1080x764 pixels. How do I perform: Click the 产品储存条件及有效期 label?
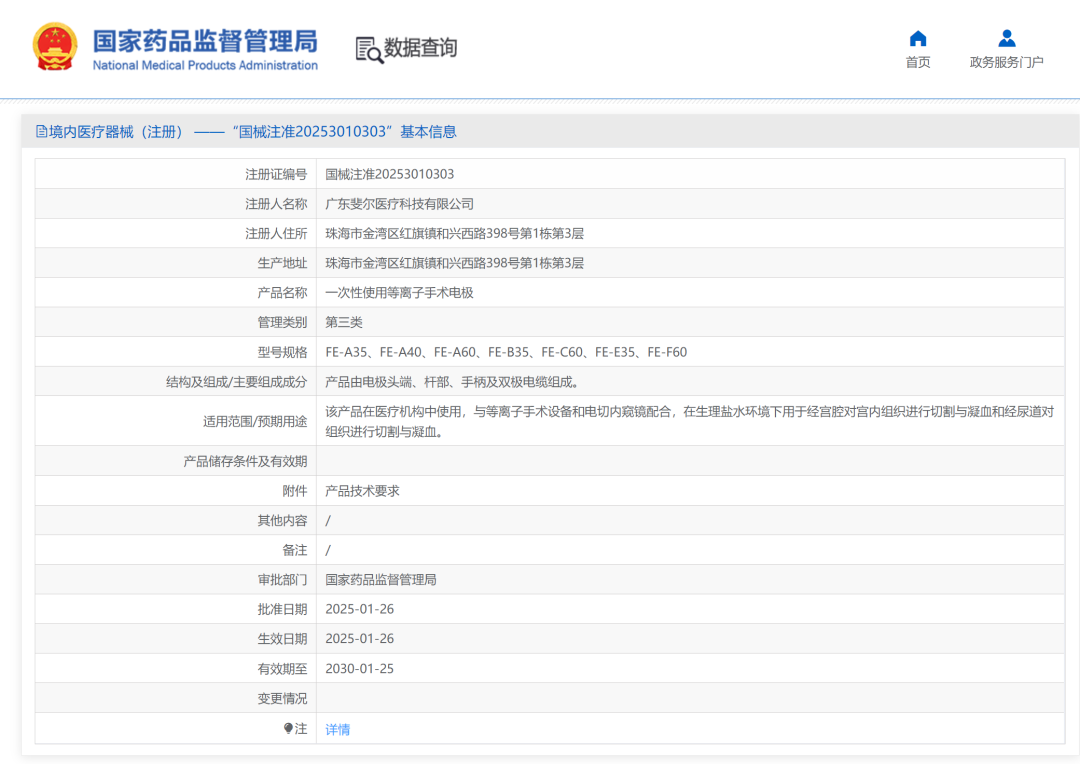(x=245, y=462)
